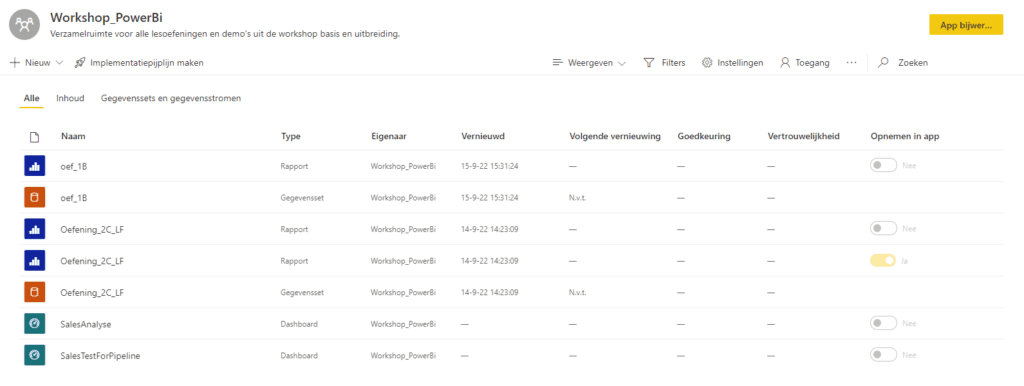Click the plus icon beside Nieuw
1024x386 pixels.
click(x=15, y=63)
